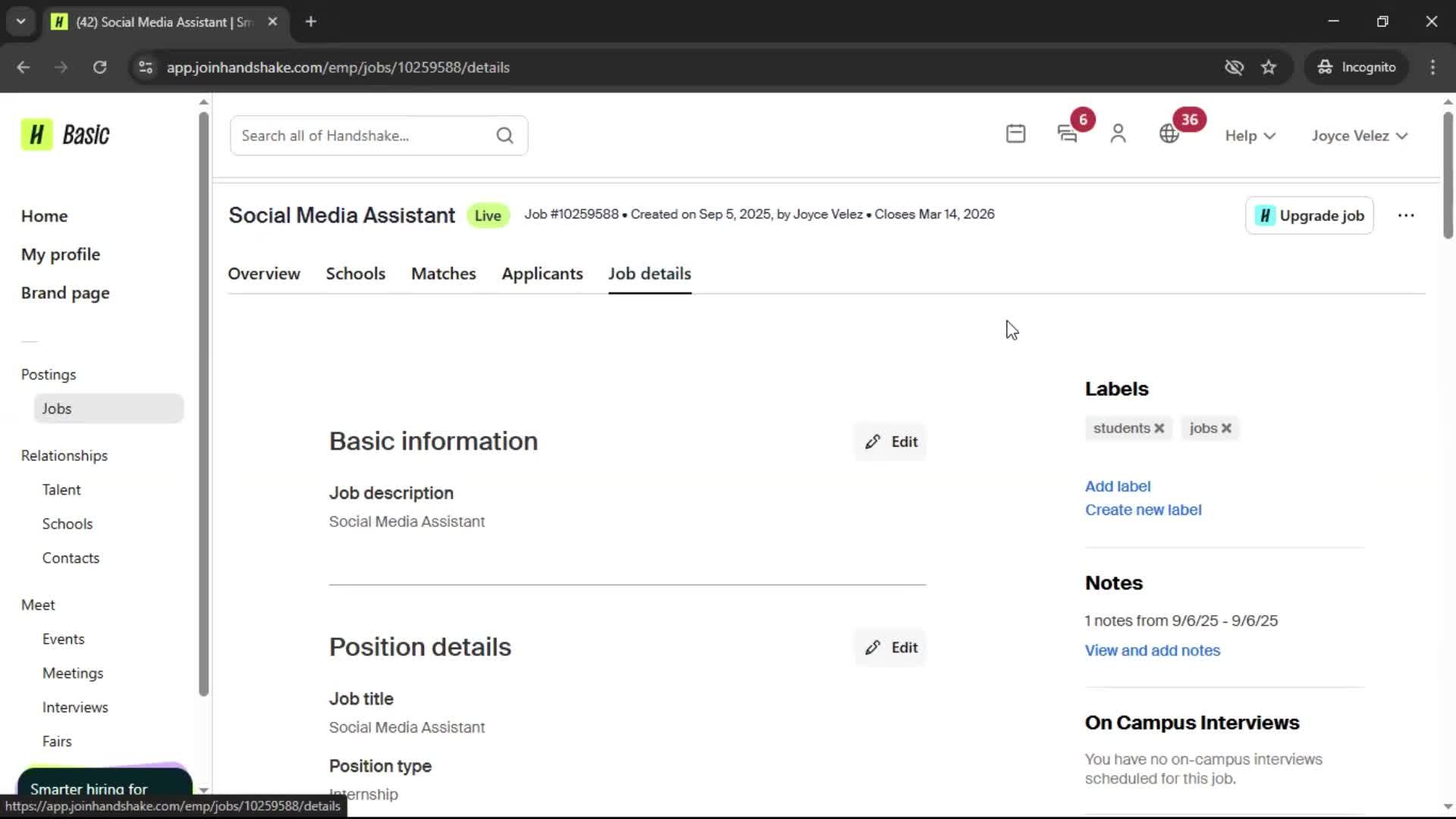Click the eye-slash tracking protection icon

pos(1234,67)
